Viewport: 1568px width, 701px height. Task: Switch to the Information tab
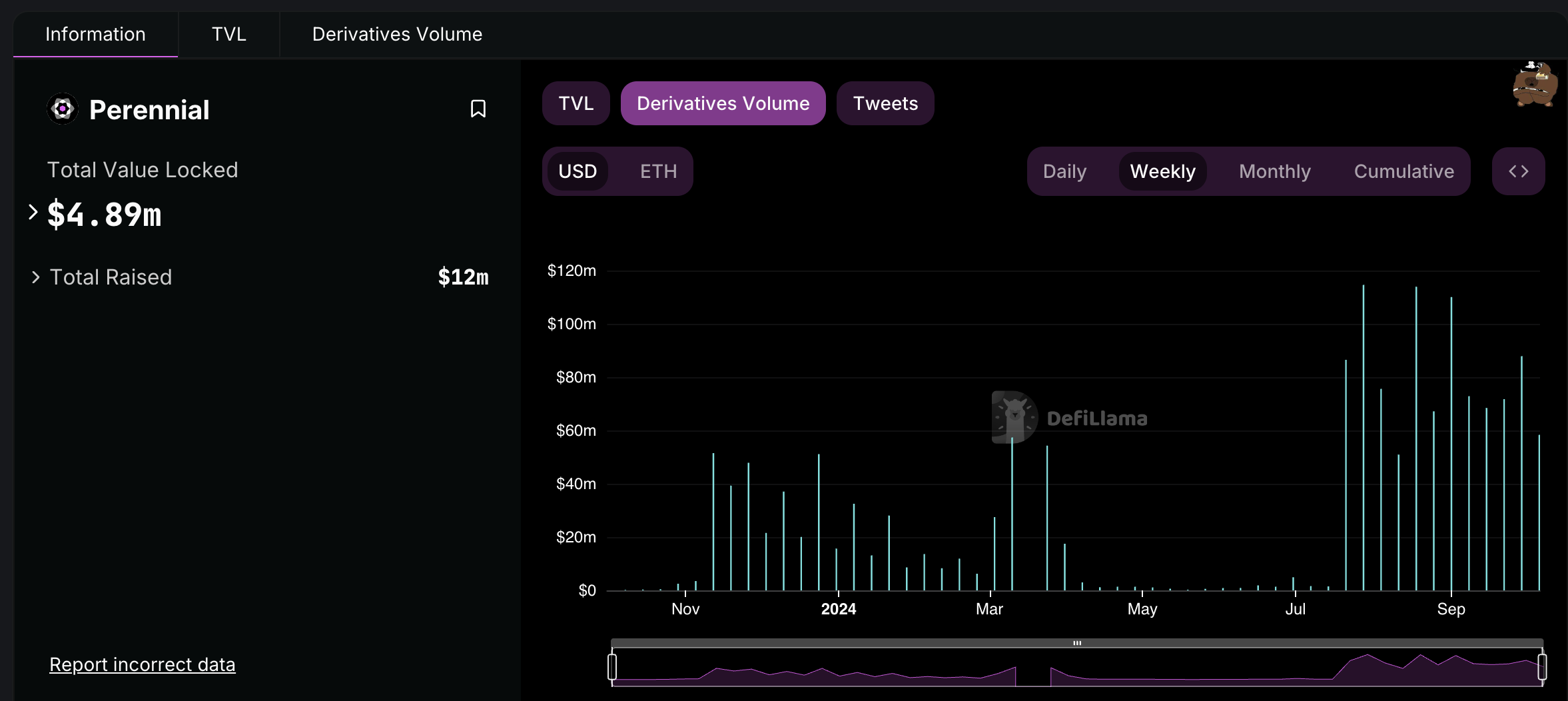[x=95, y=34]
